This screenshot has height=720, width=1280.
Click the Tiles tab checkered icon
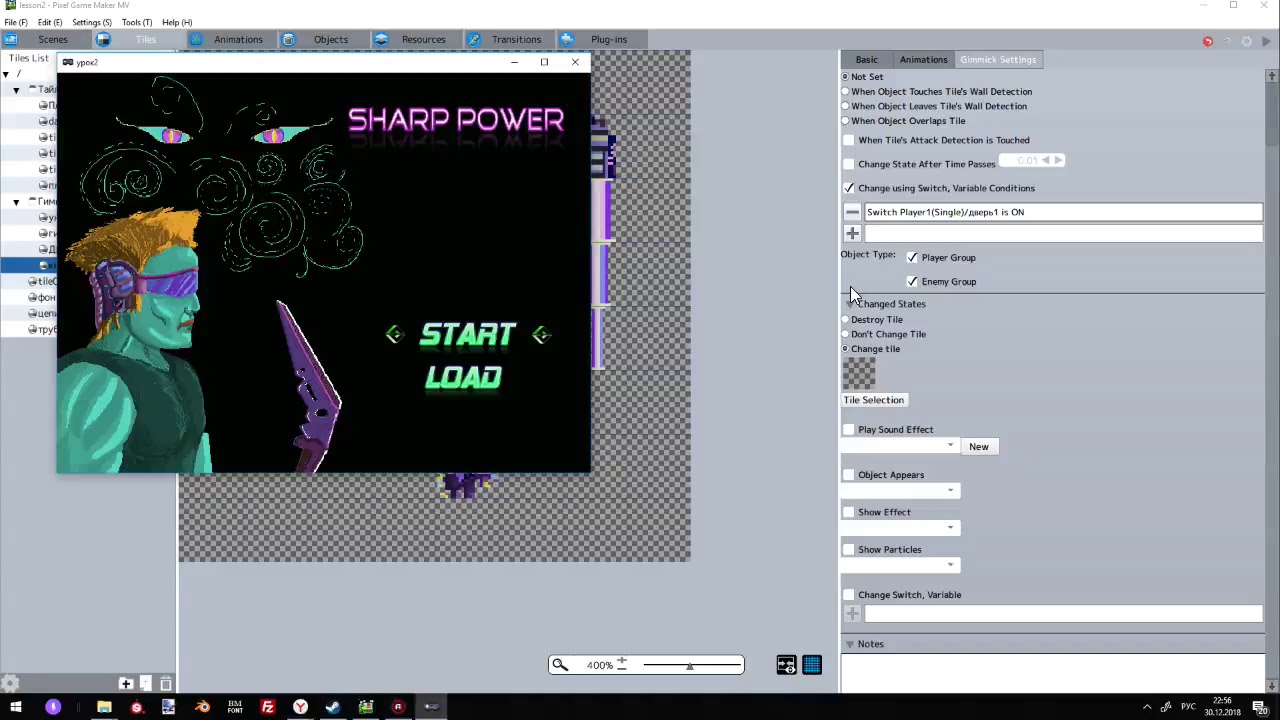pos(103,40)
